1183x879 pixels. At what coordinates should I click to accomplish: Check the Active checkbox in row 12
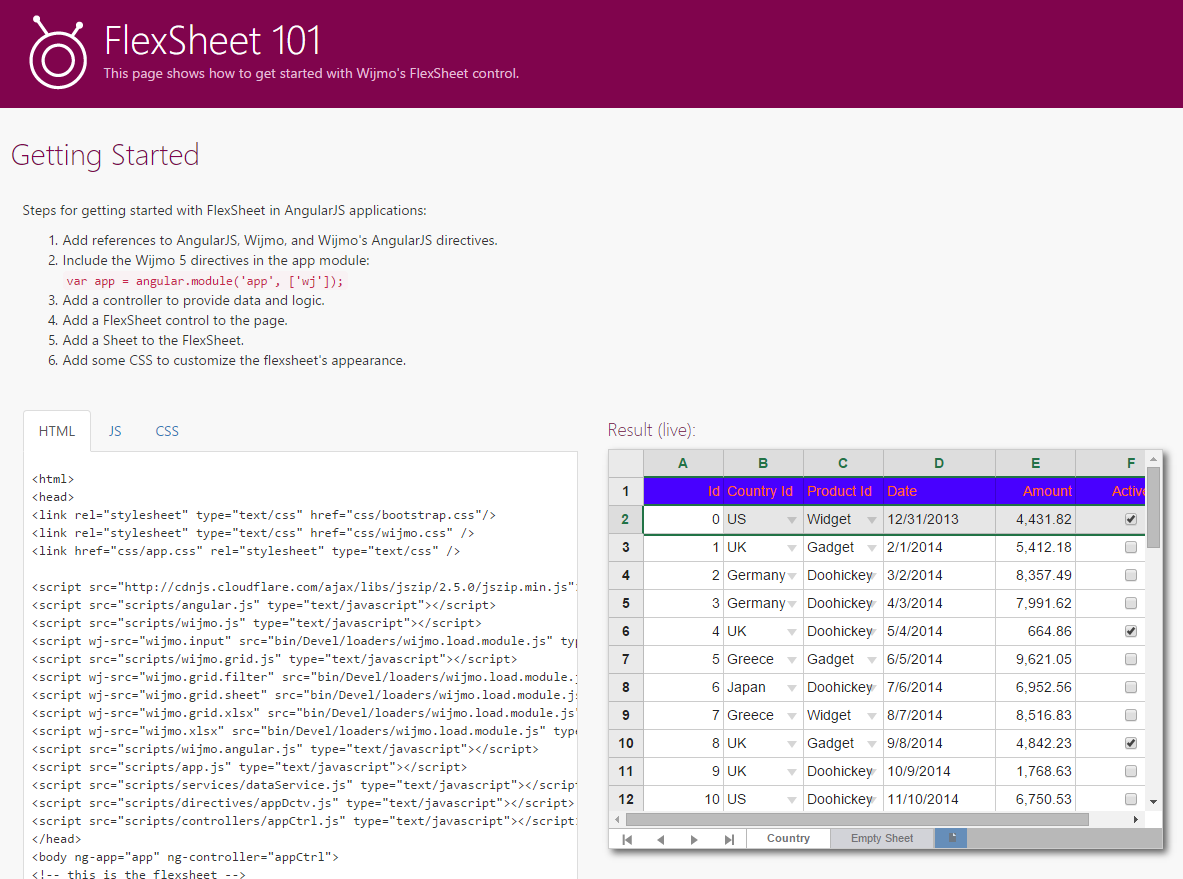pyautogui.click(x=1131, y=799)
